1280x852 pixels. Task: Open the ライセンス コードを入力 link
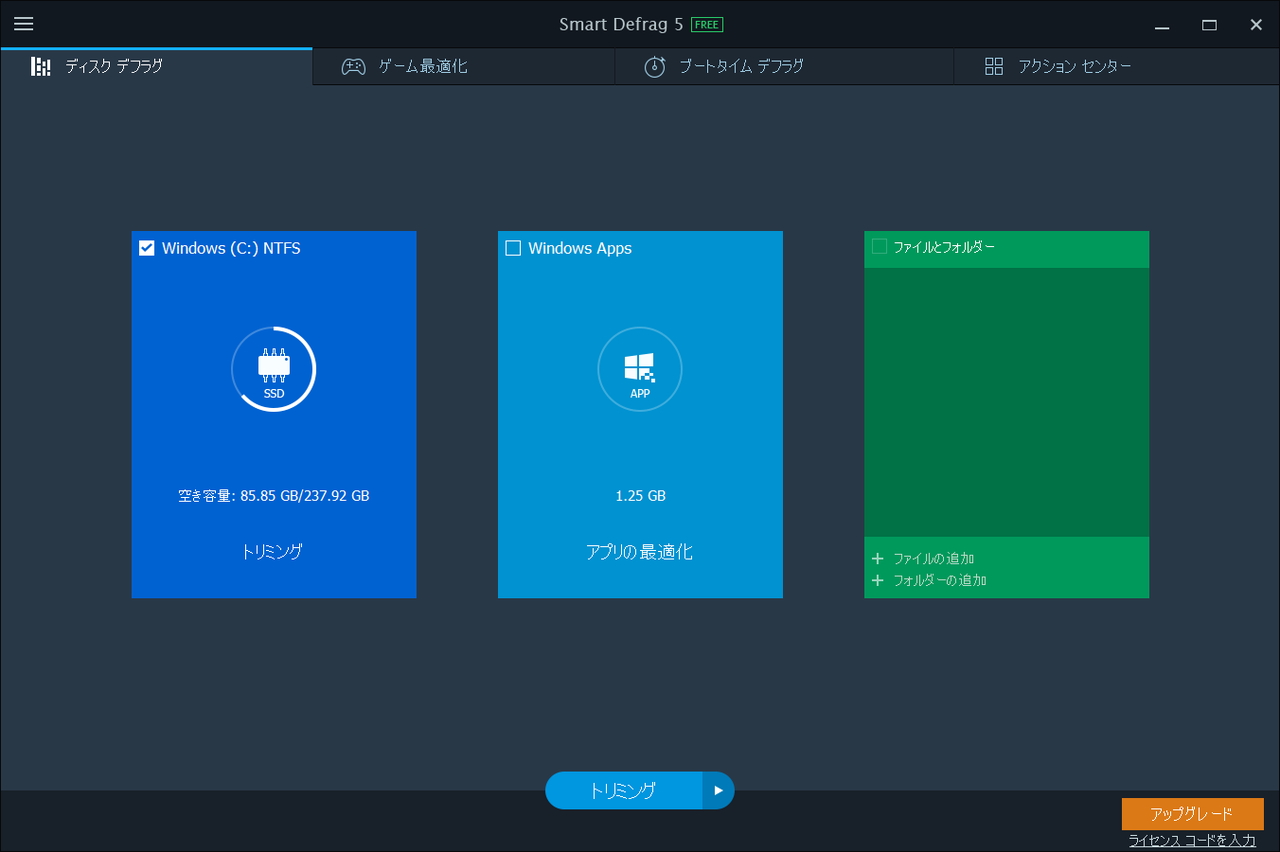pos(1193,840)
